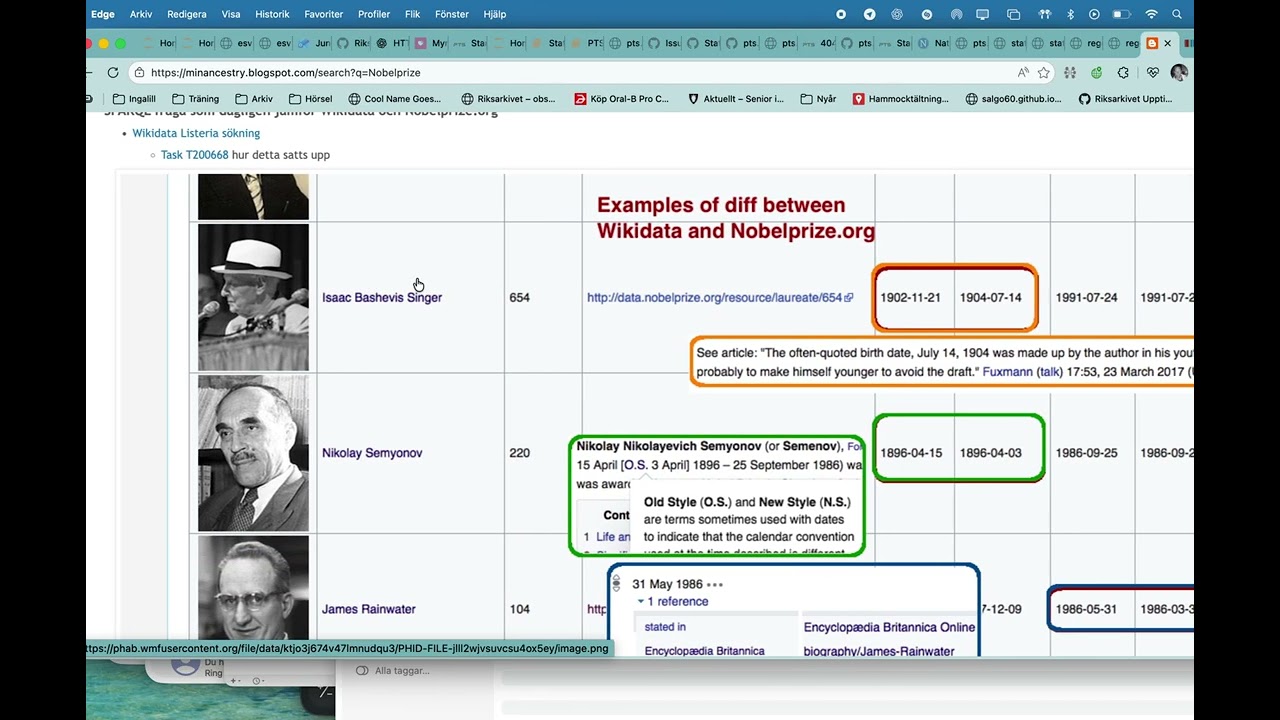
Task: Click Isaac Bashevis Singer photo
Action: click(253, 297)
